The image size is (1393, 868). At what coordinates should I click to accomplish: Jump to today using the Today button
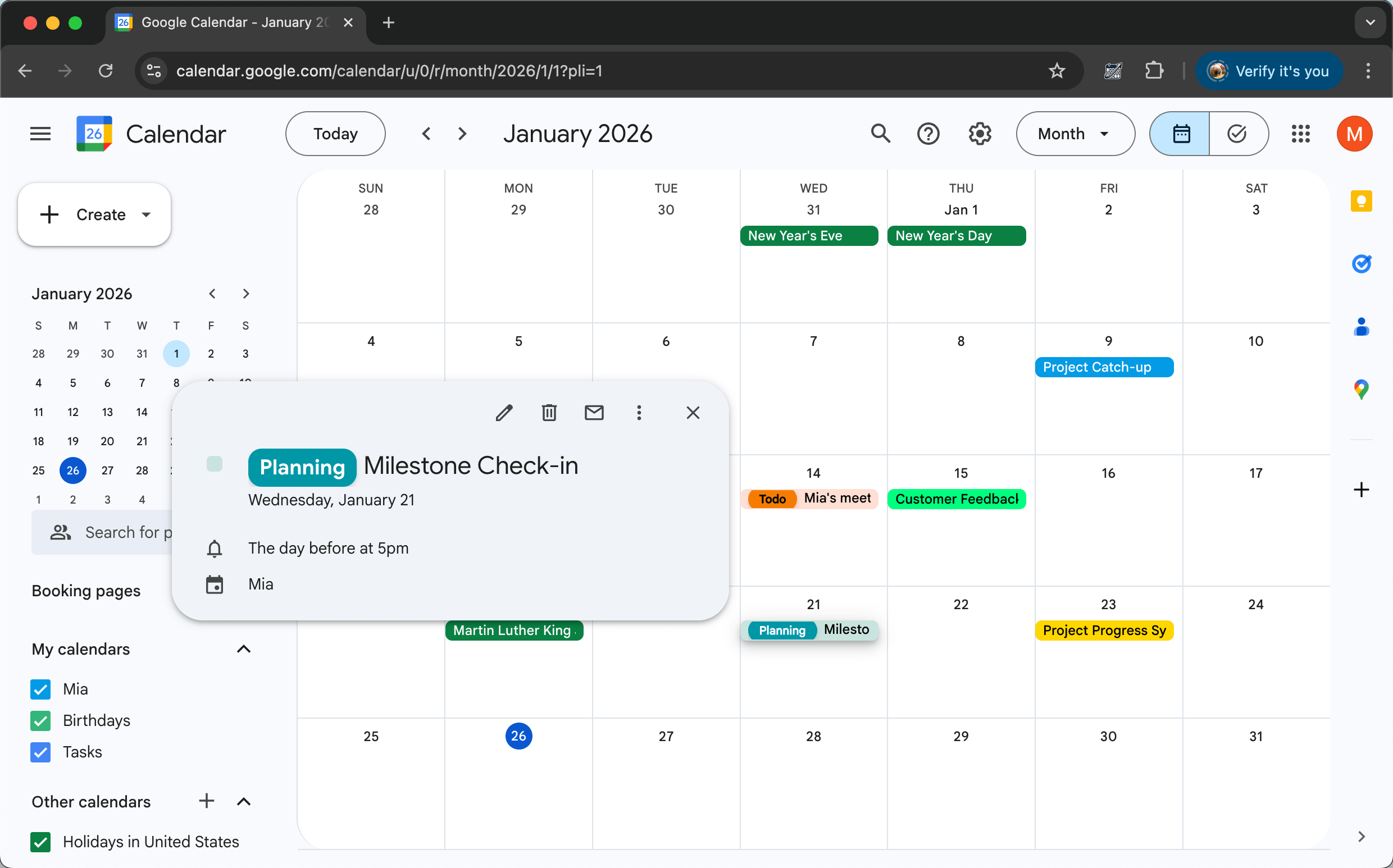click(x=335, y=133)
